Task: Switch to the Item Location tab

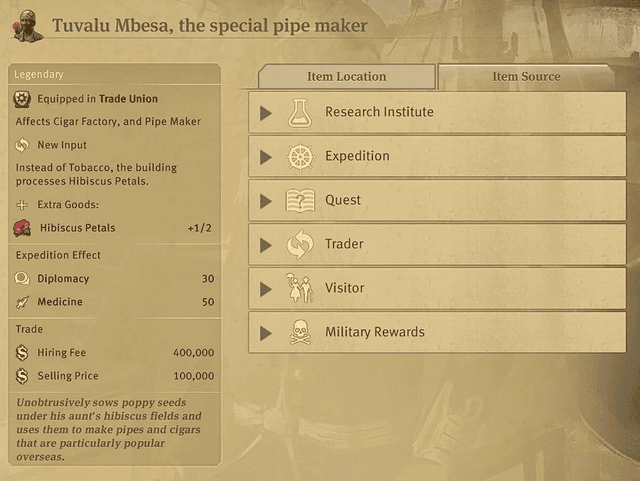Action: (346, 77)
